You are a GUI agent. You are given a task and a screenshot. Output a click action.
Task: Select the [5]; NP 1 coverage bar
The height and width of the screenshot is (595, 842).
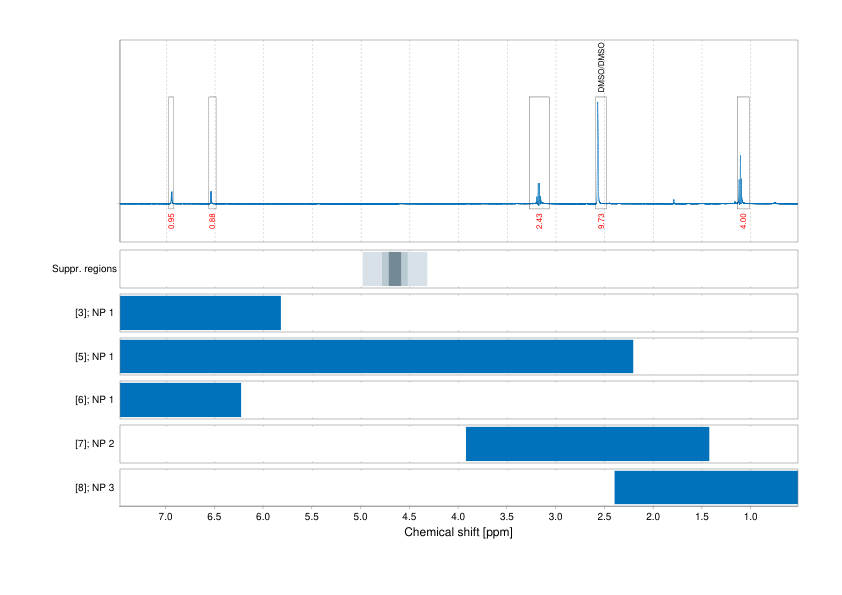(x=375, y=355)
